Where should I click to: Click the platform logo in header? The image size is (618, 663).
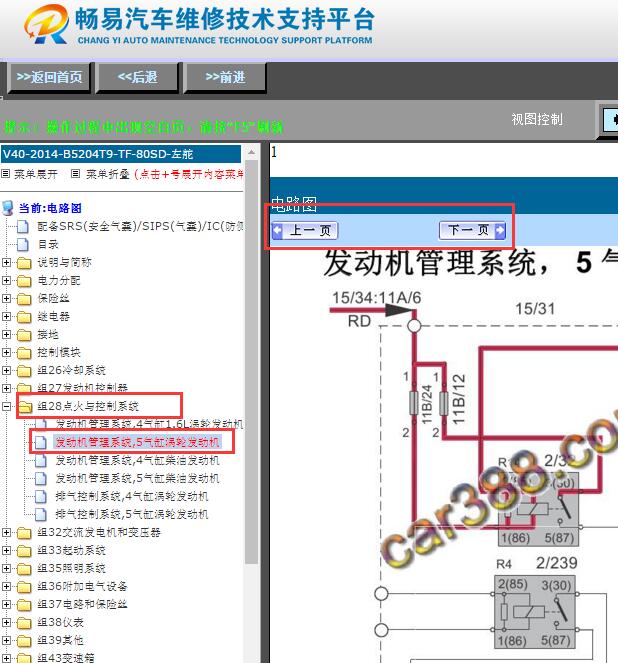(x=46, y=24)
